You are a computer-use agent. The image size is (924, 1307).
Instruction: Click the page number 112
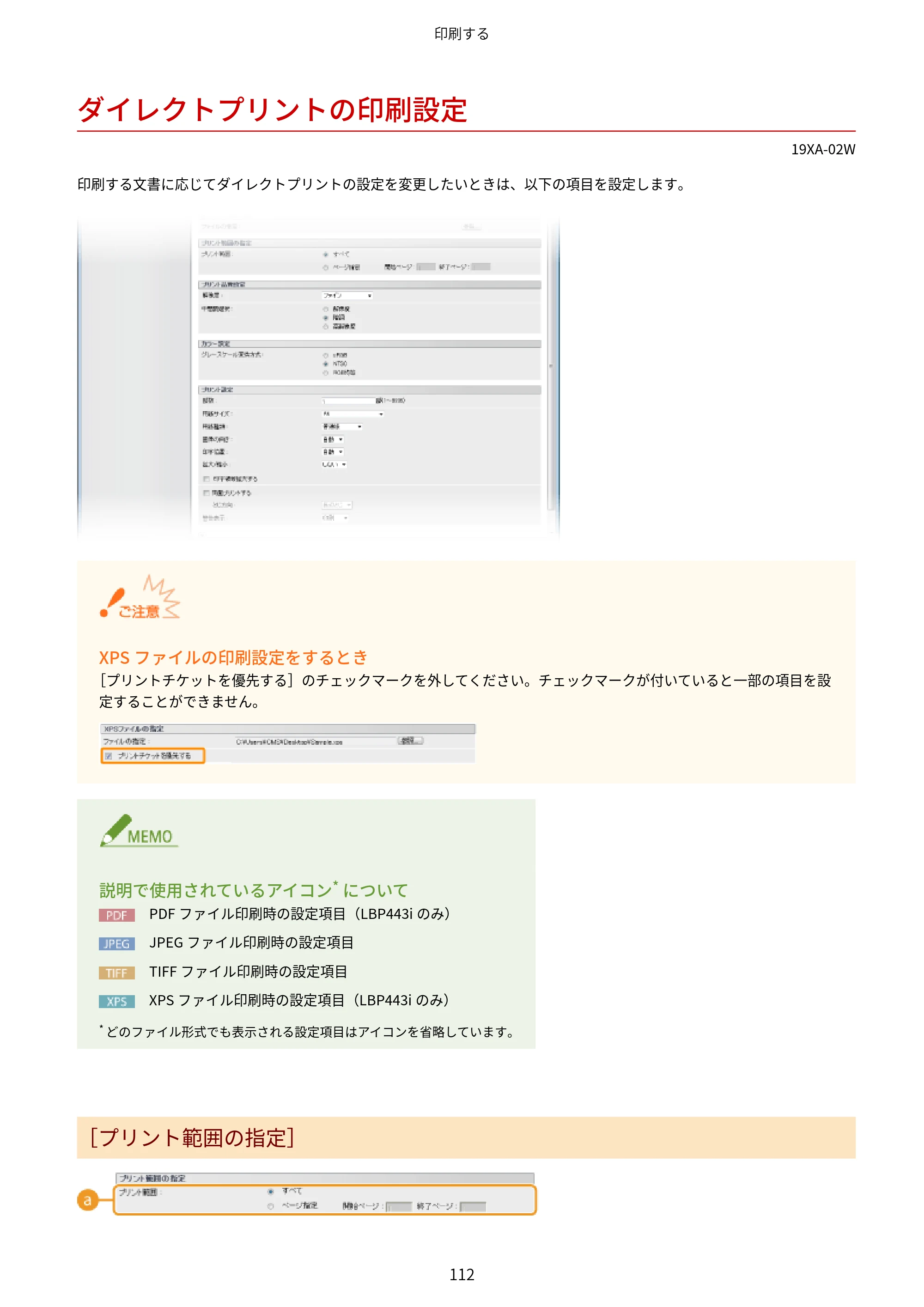[462, 1274]
